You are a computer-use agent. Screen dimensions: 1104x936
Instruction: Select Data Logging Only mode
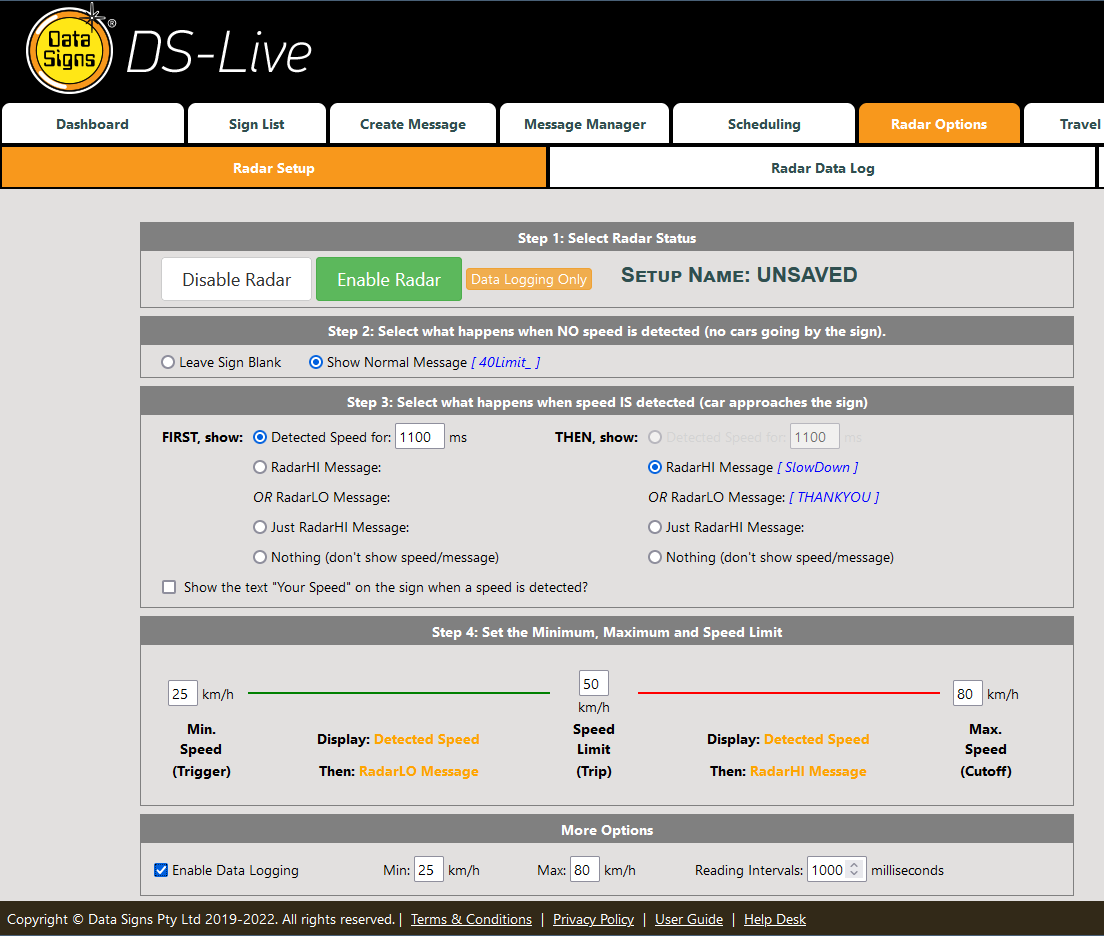(529, 279)
